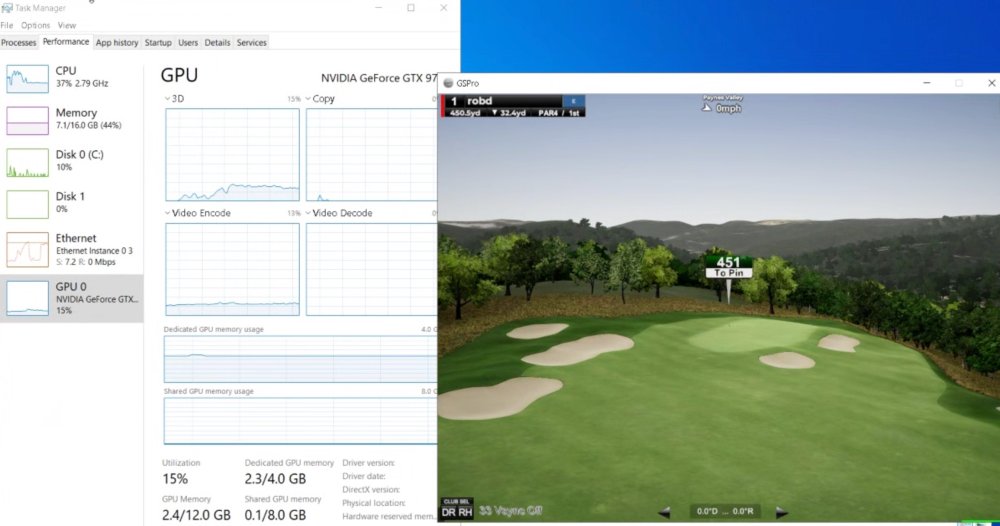1000x526 pixels.
Task: Click the Shared GPU memory usage graph
Action: pos(300,421)
